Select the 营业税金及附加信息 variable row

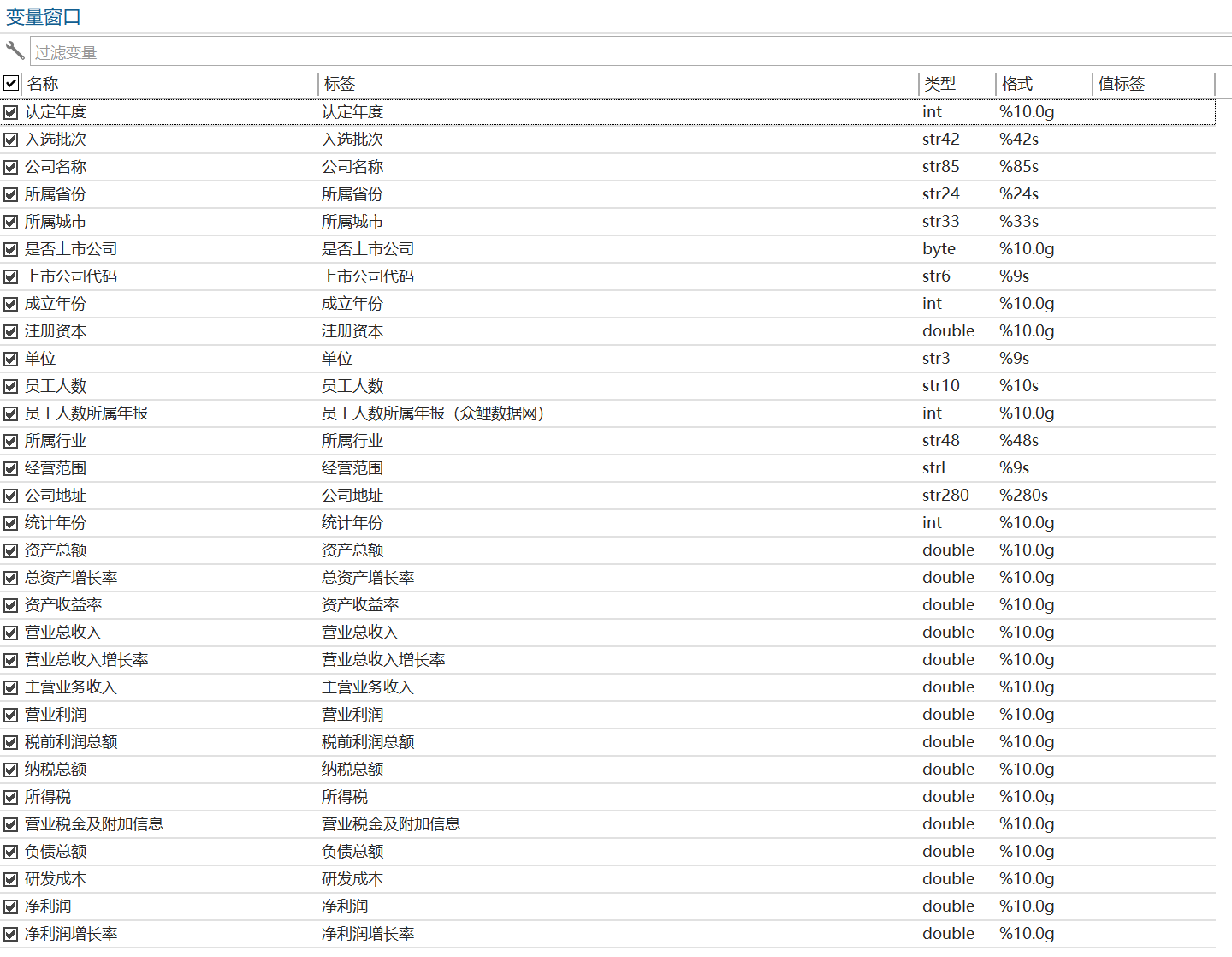pyautogui.click(x=94, y=824)
